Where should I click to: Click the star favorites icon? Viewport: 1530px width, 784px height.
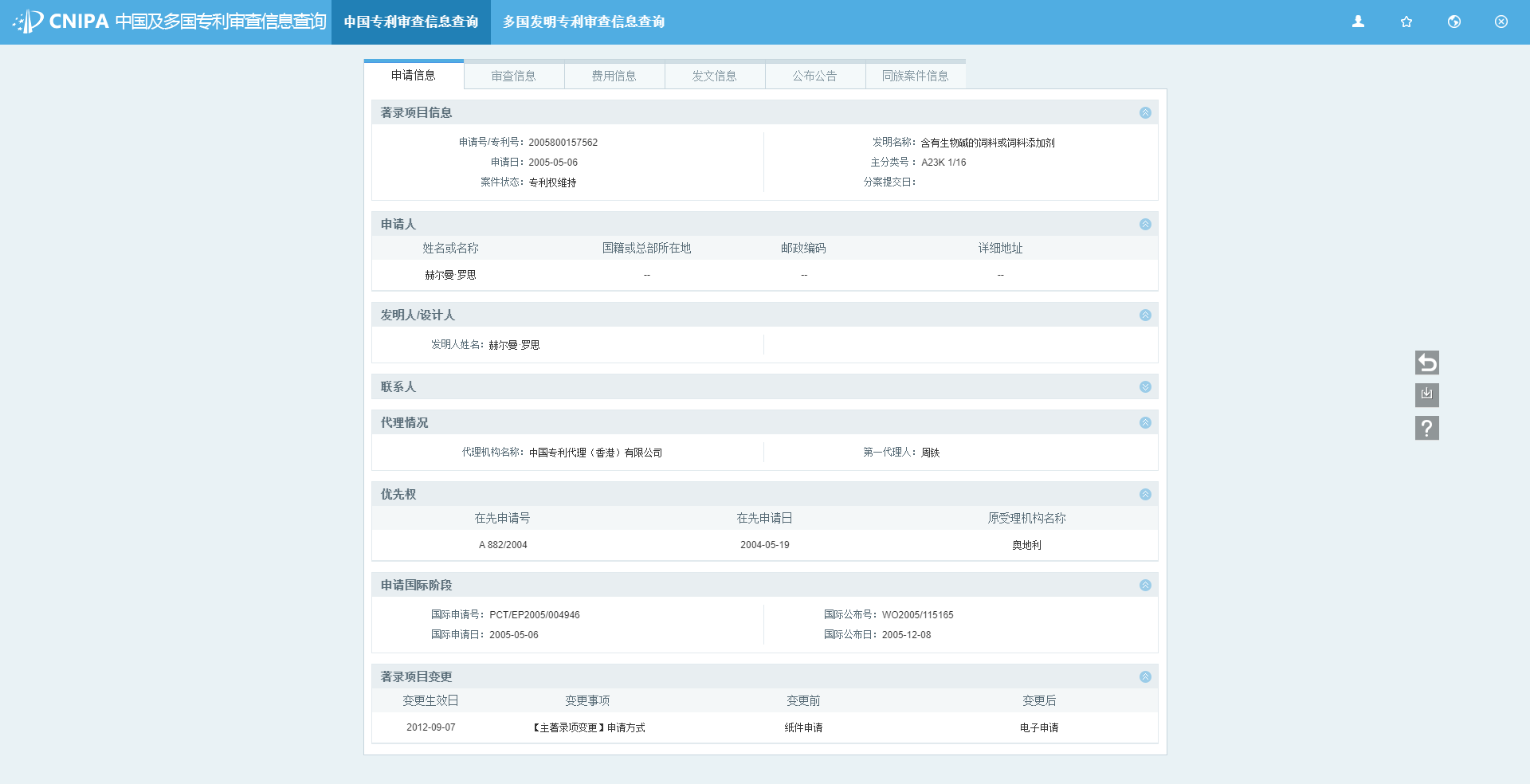pos(1406,22)
